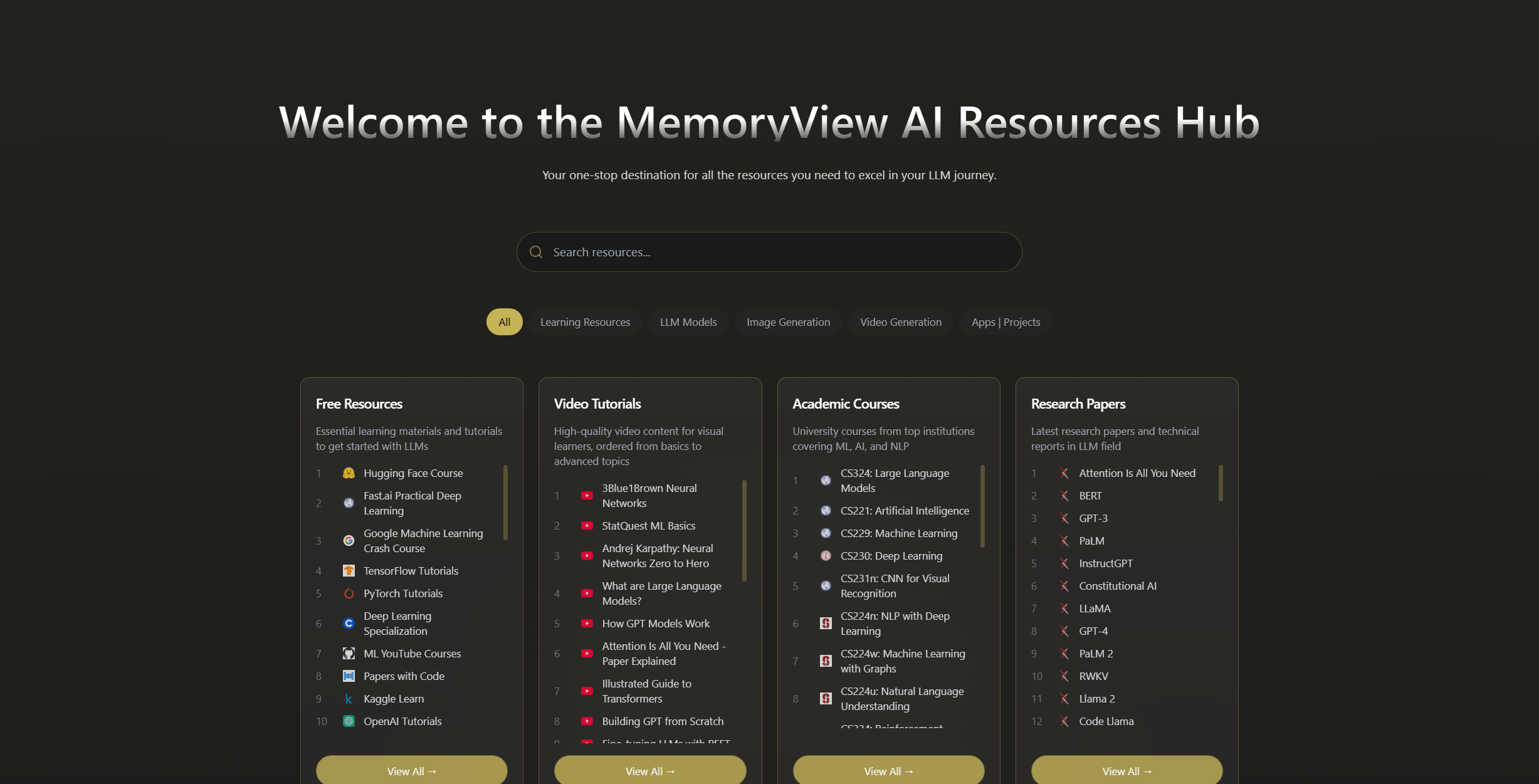This screenshot has height=784, width=1539.
Task: Click the search resources input field
Action: point(770,251)
